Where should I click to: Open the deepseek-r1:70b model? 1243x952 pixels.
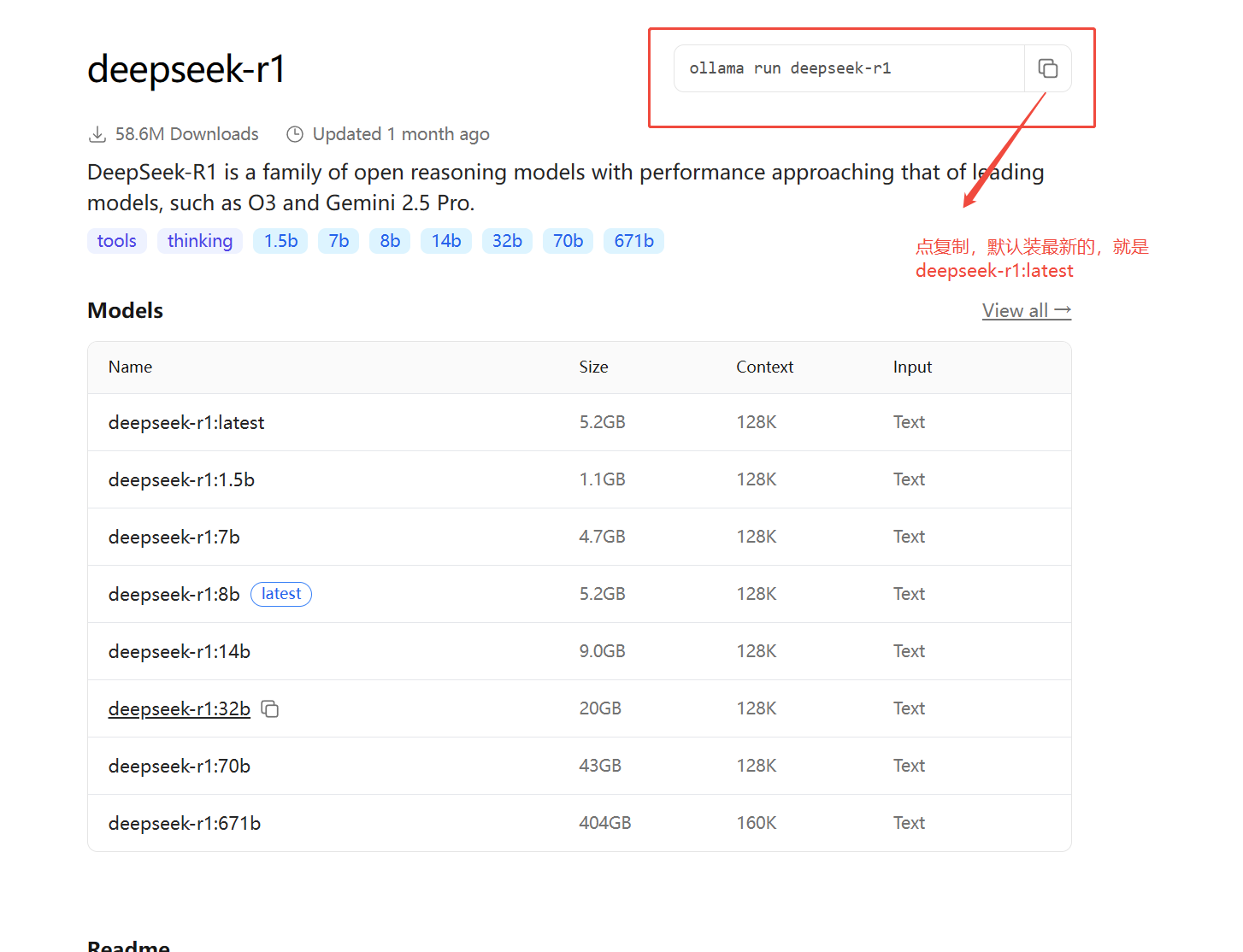coord(180,766)
